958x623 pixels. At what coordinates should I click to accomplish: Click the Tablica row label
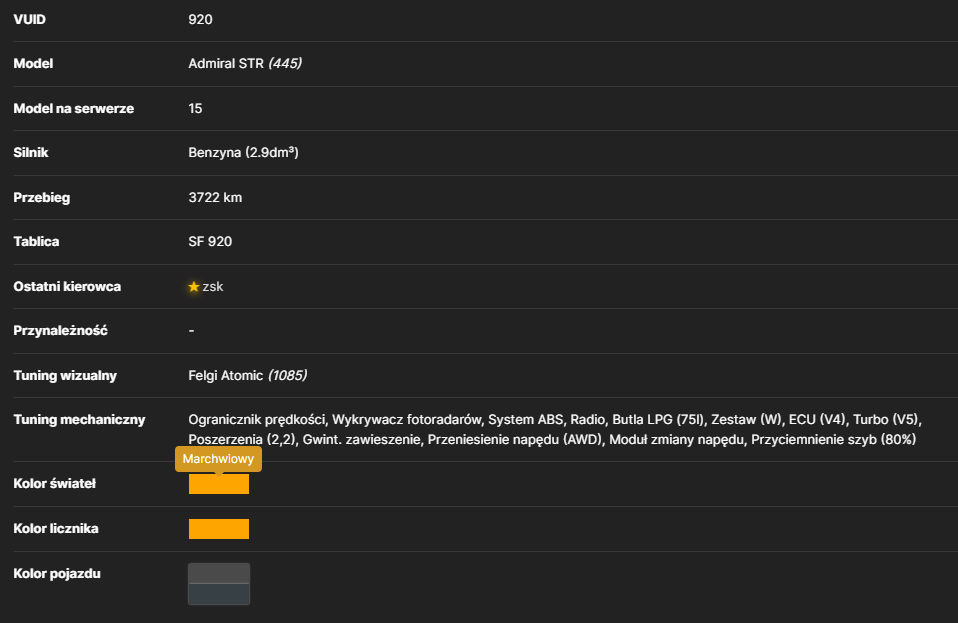click(36, 242)
